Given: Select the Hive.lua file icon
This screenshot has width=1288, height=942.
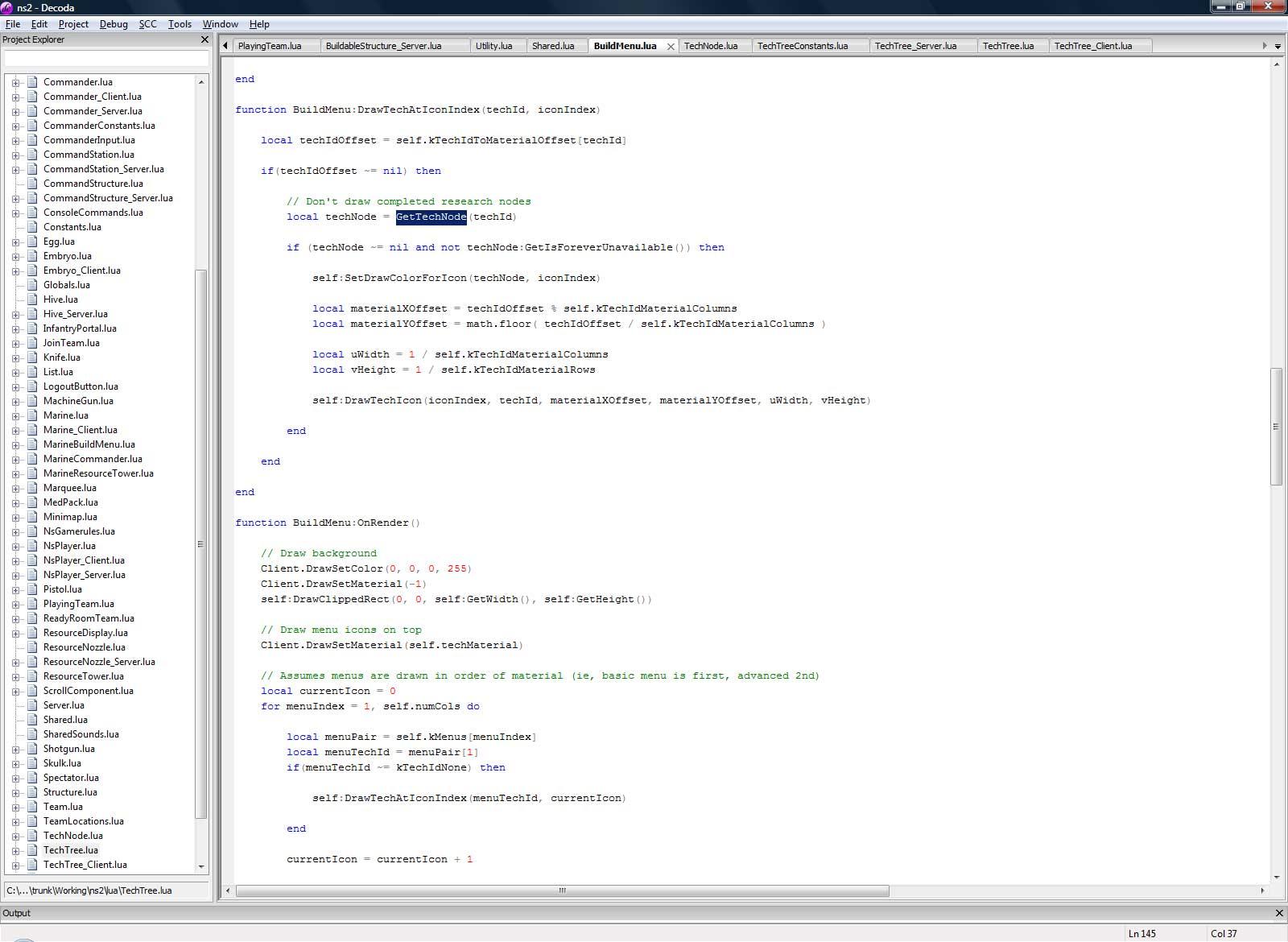Looking at the screenshot, I should 32,300.
